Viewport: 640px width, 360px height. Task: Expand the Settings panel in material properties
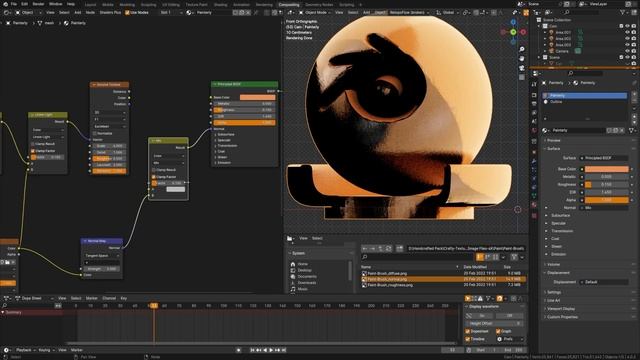(x=553, y=292)
